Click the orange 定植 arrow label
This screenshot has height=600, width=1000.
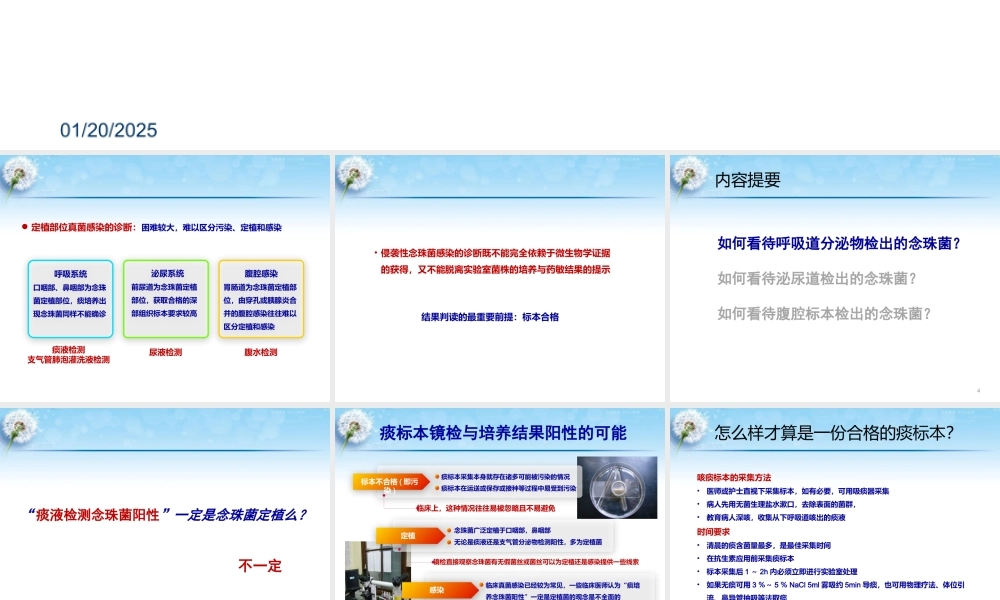(x=409, y=535)
